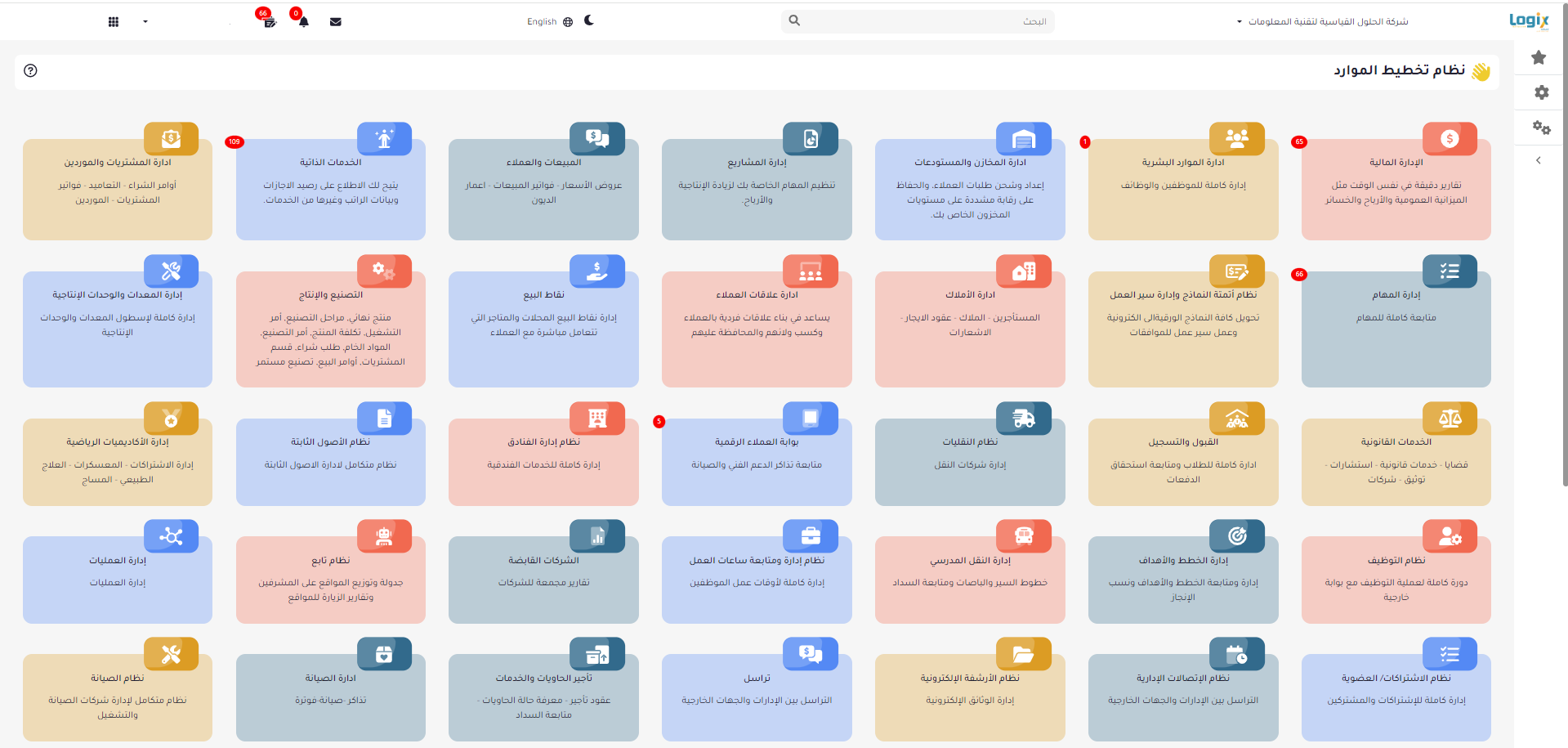This screenshot has width=1568, height=748.
Task: Expand the company name dropdown
Action: coord(1322,21)
